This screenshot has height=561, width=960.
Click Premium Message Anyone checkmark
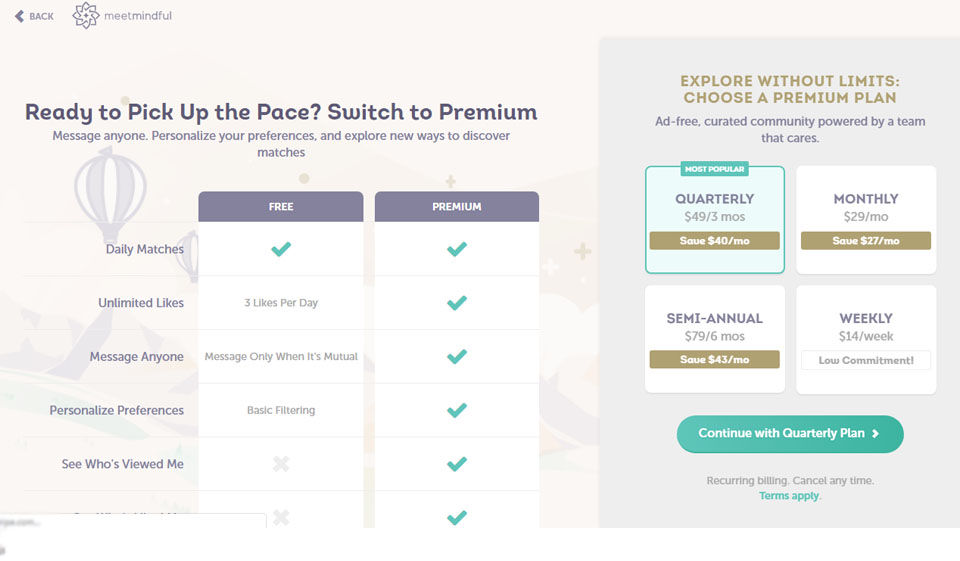click(x=457, y=357)
